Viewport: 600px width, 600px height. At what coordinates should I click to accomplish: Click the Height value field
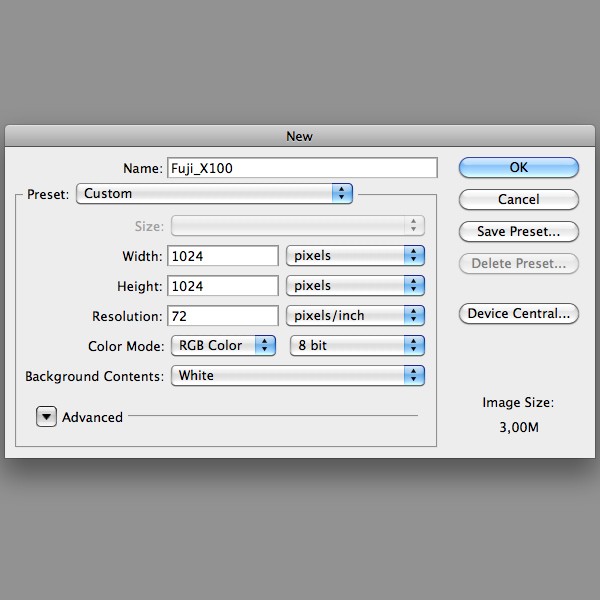pyautogui.click(x=223, y=285)
